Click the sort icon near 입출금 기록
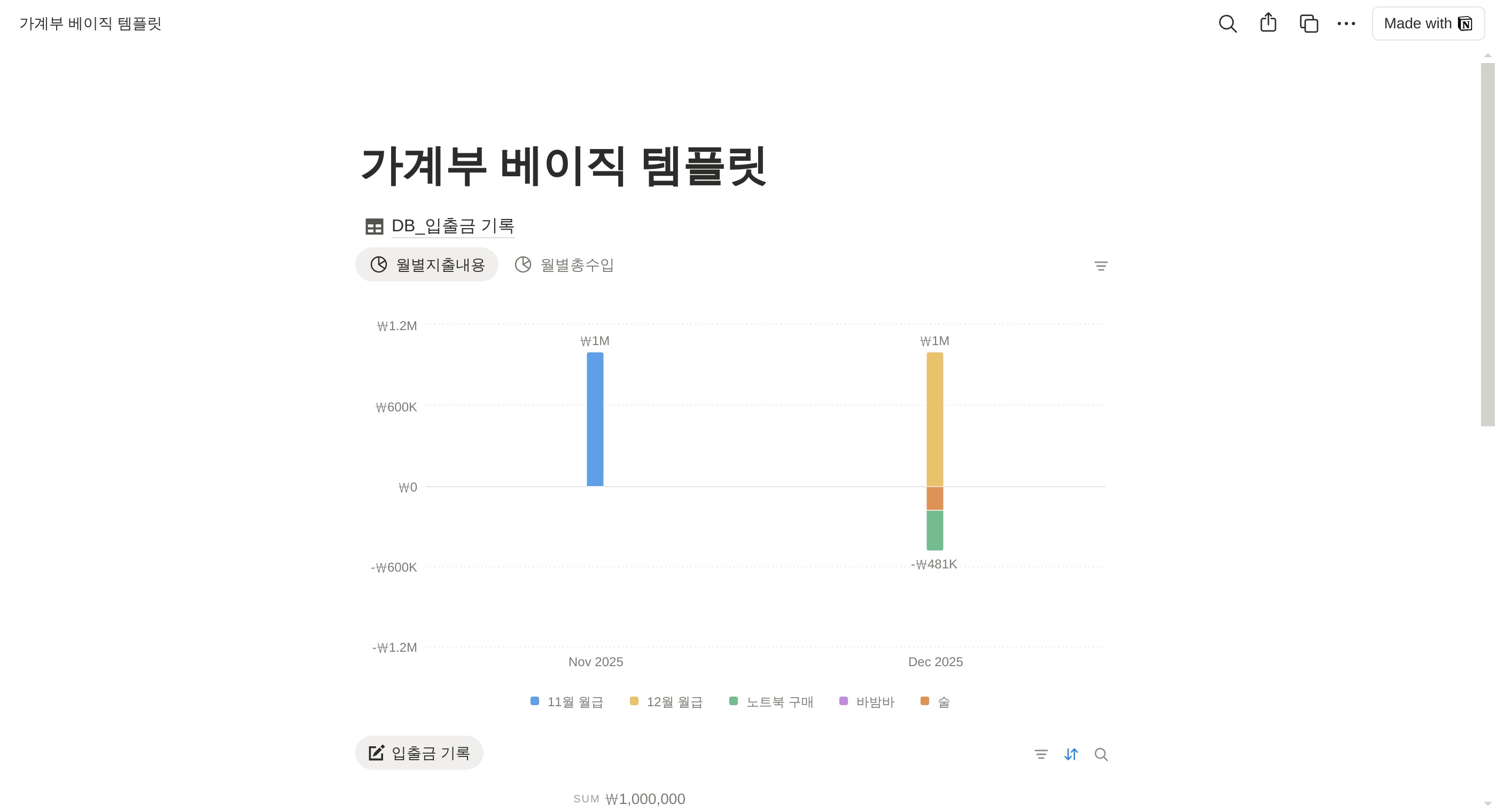The image size is (1496, 812). click(1071, 753)
